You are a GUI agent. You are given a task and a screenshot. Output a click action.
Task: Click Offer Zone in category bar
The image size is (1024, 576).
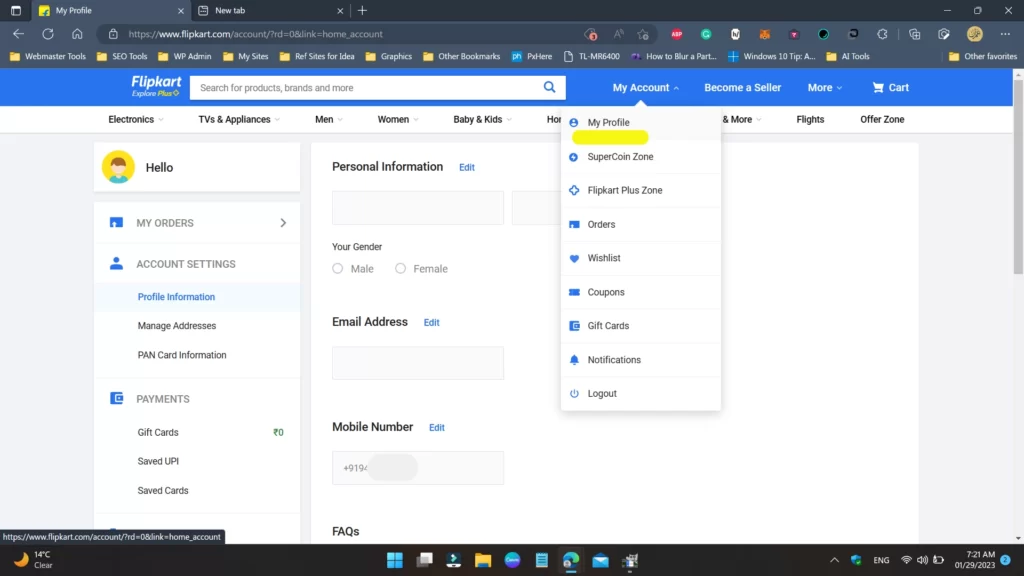tap(882, 120)
